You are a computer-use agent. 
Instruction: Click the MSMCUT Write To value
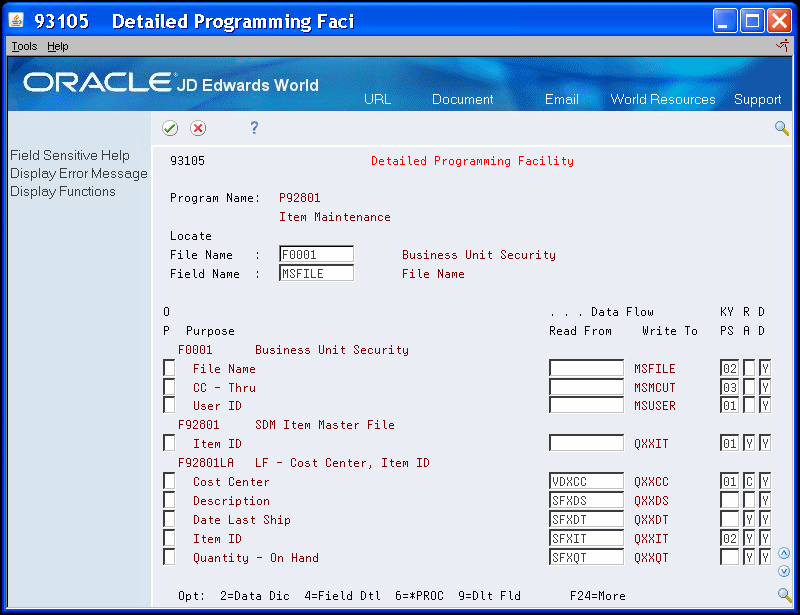coord(655,387)
